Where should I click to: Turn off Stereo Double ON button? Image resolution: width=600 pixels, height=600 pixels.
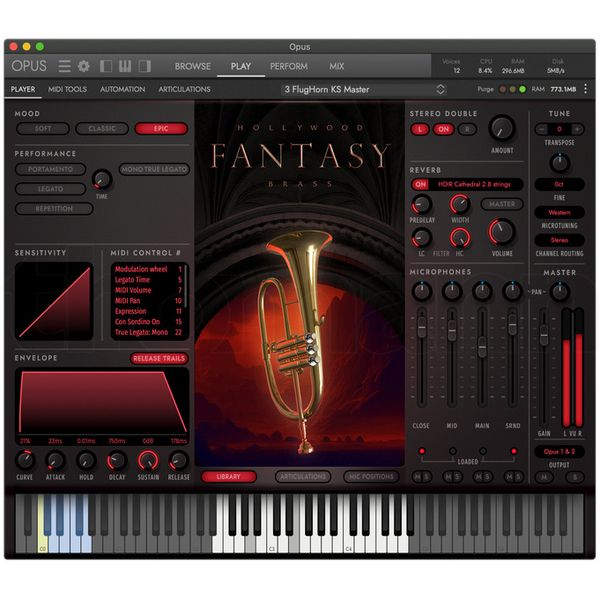(443, 129)
